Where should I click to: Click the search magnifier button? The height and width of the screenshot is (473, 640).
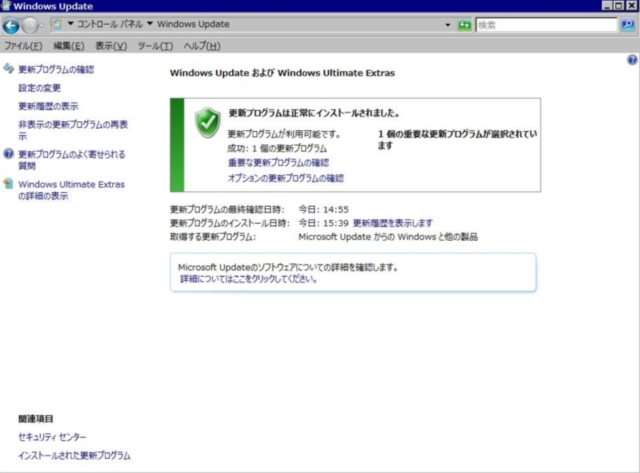click(628, 25)
